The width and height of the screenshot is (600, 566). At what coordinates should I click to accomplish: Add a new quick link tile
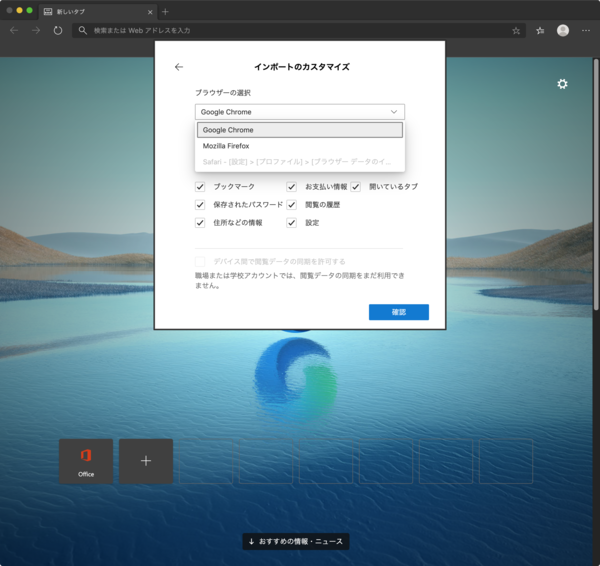pyautogui.click(x=146, y=461)
